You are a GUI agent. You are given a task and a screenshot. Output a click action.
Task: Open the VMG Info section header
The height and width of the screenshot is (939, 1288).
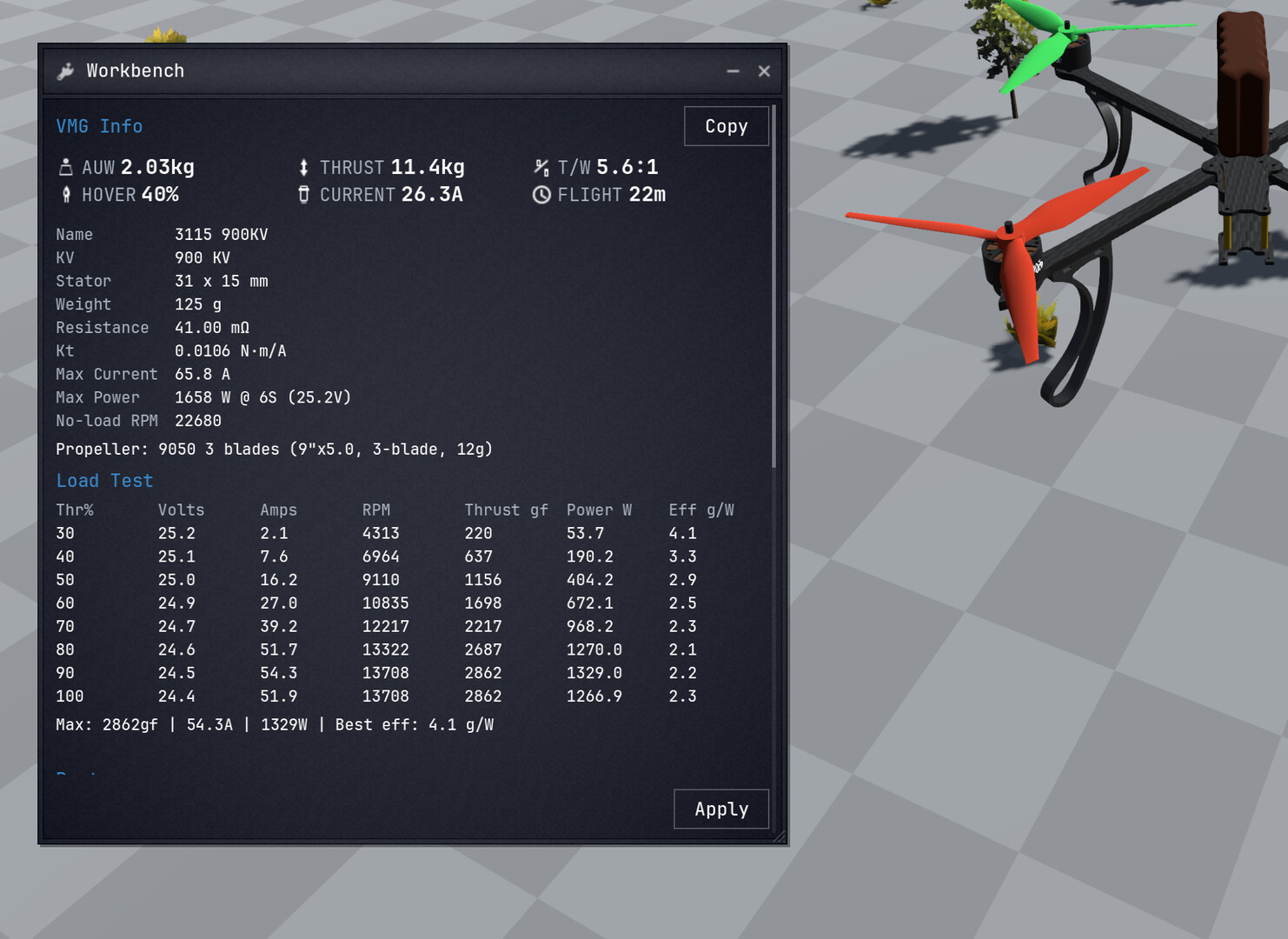pos(99,126)
